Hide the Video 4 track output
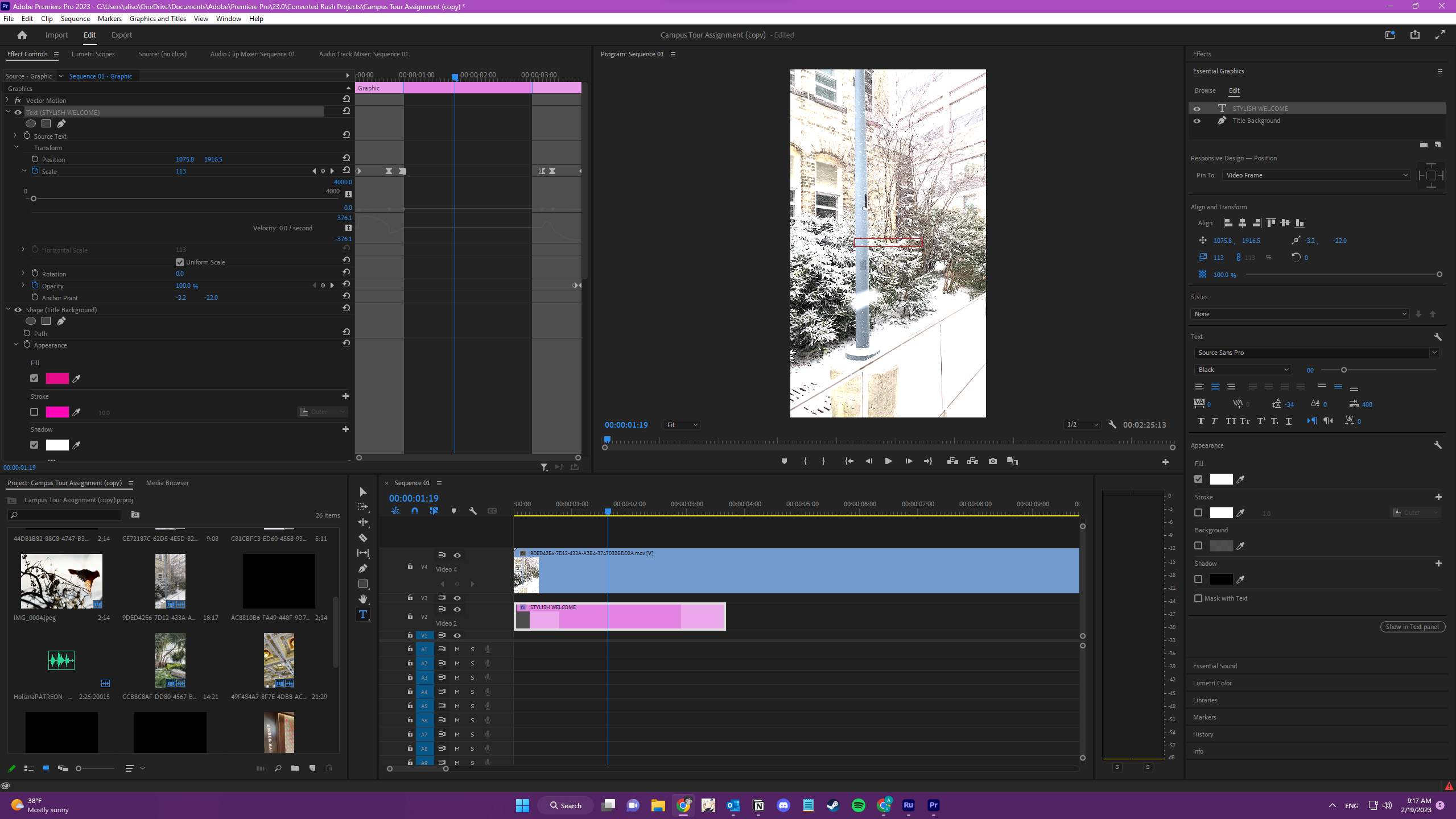 457,555
